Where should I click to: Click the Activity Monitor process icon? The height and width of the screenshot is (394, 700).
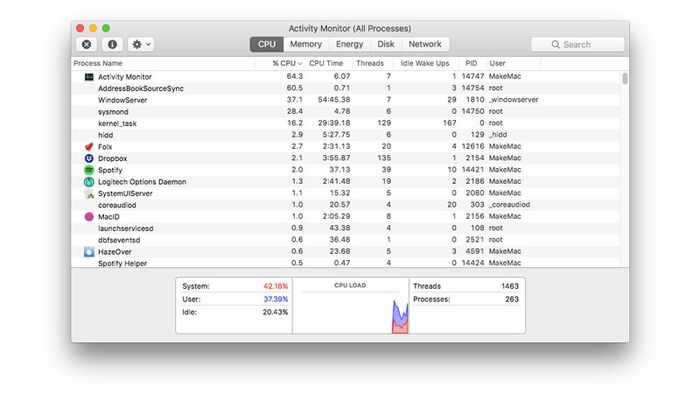pyautogui.click(x=89, y=77)
